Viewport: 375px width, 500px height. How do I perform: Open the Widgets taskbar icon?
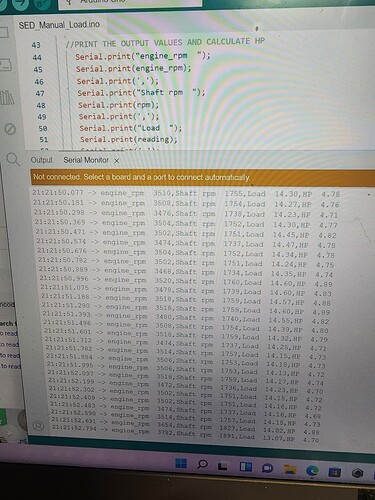click(246, 467)
